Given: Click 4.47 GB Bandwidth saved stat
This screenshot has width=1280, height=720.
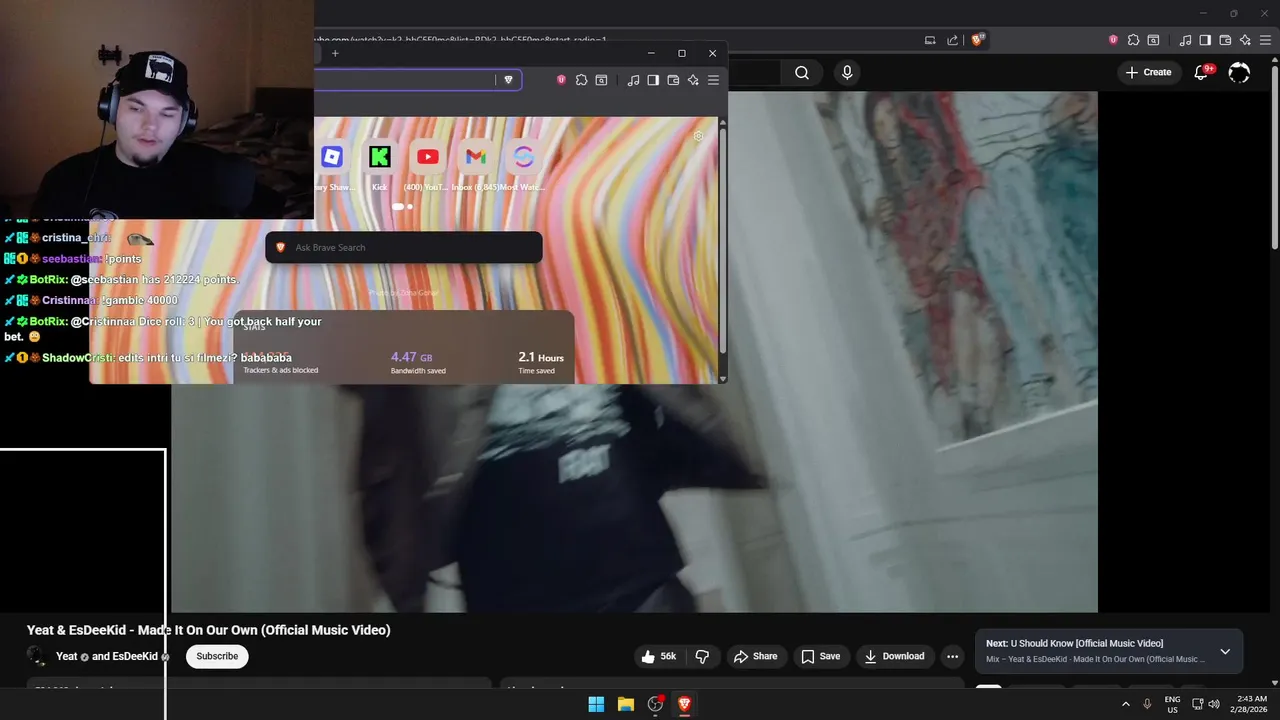Looking at the screenshot, I should [x=418, y=363].
